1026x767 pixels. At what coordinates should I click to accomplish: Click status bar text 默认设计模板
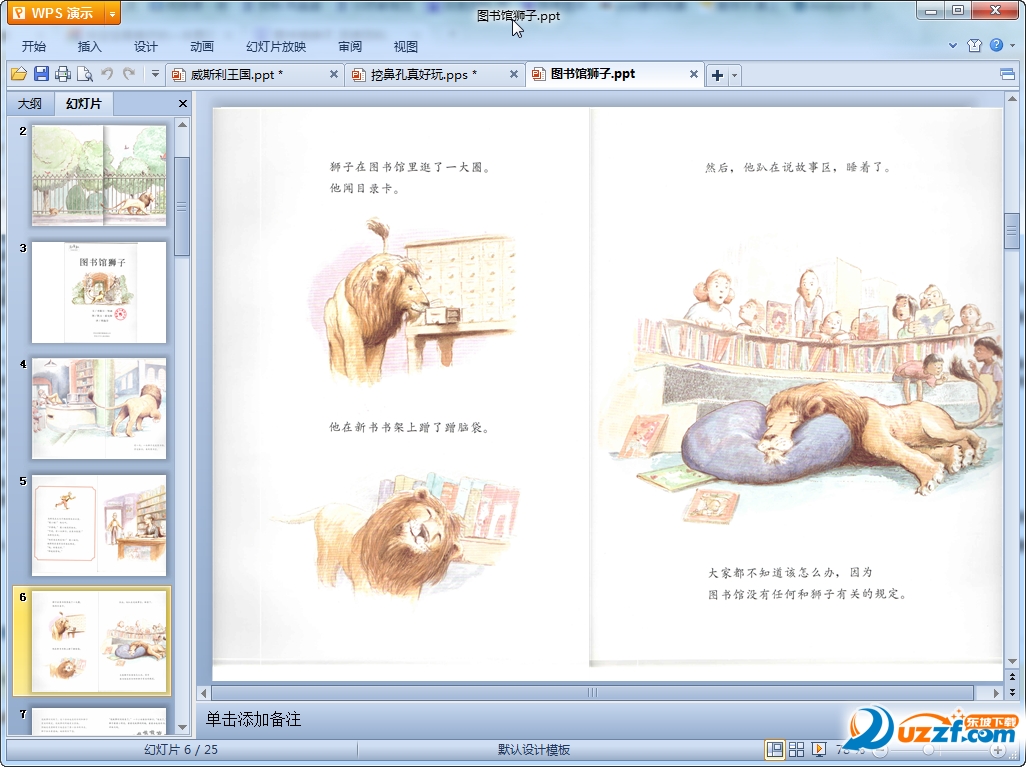pos(534,749)
